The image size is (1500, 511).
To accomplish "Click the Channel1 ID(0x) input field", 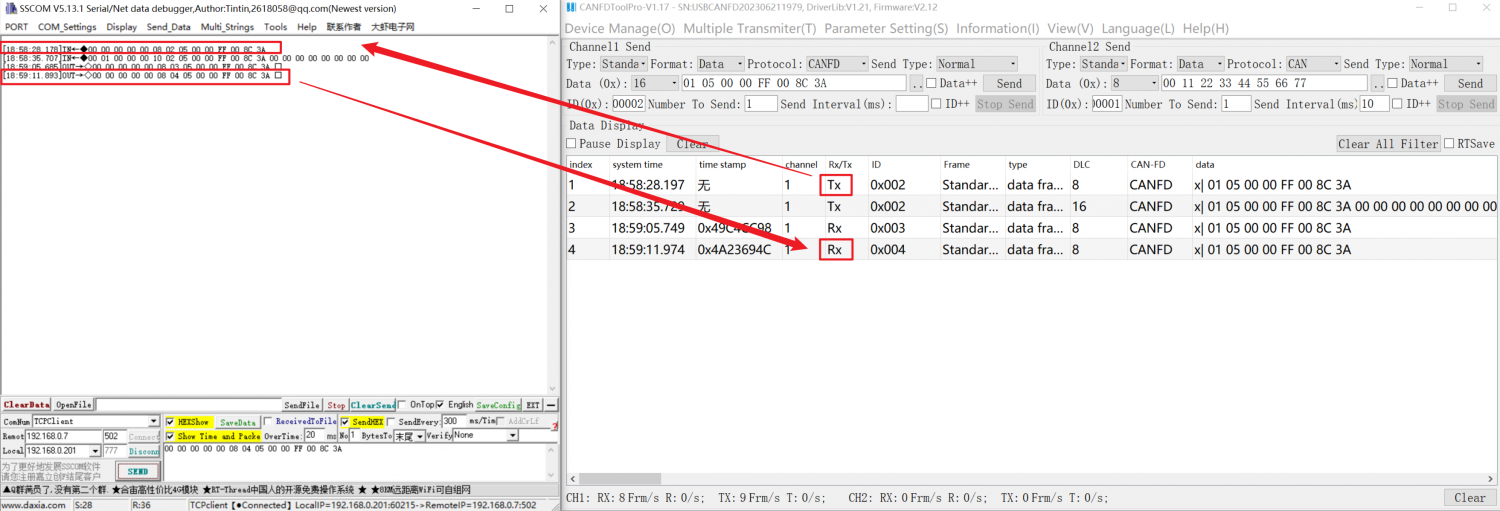I will coord(628,104).
